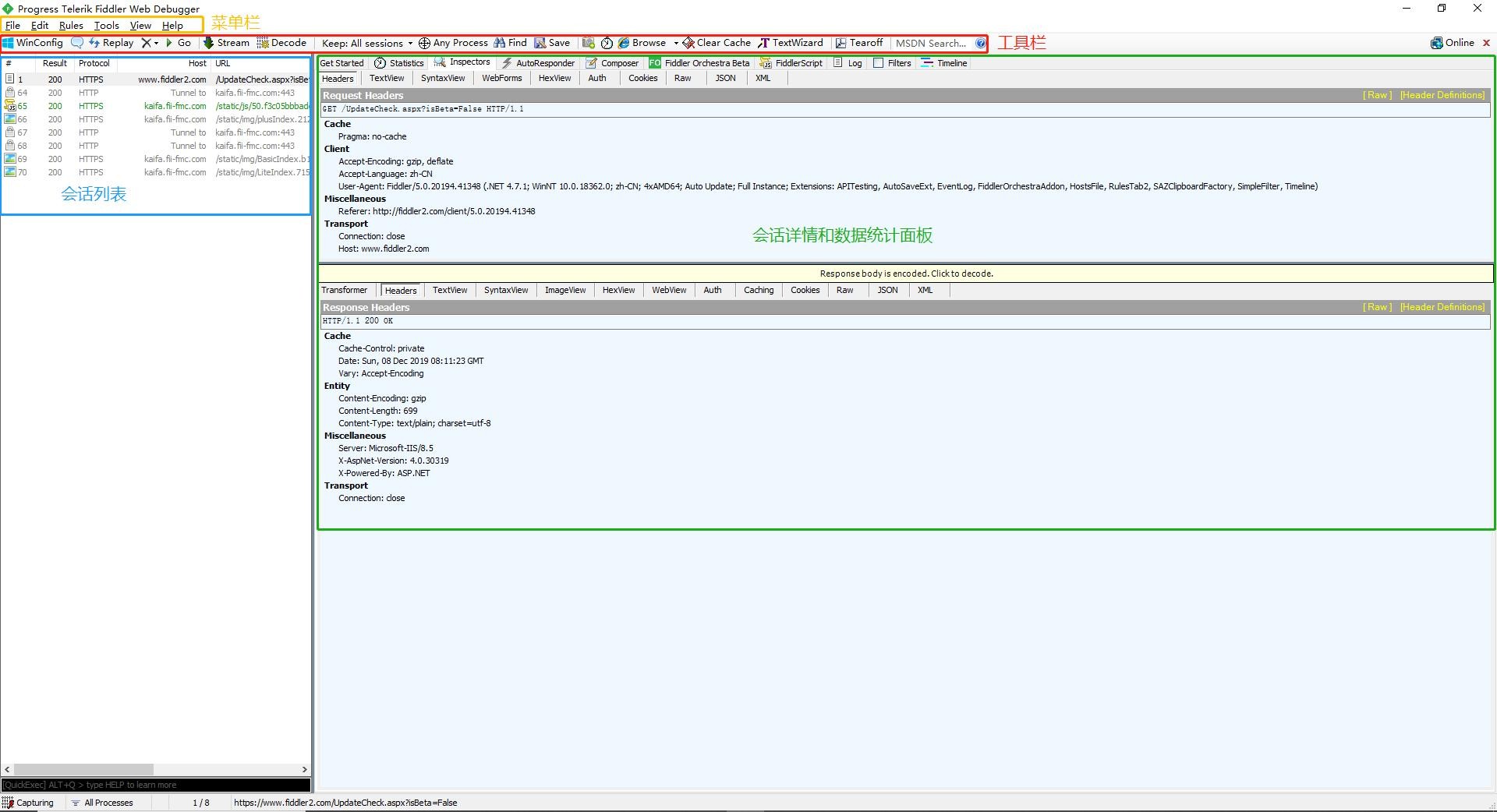Open the Keep: All sessions dropdown
The width and height of the screenshot is (1497, 812).
pyautogui.click(x=366, y=44)
